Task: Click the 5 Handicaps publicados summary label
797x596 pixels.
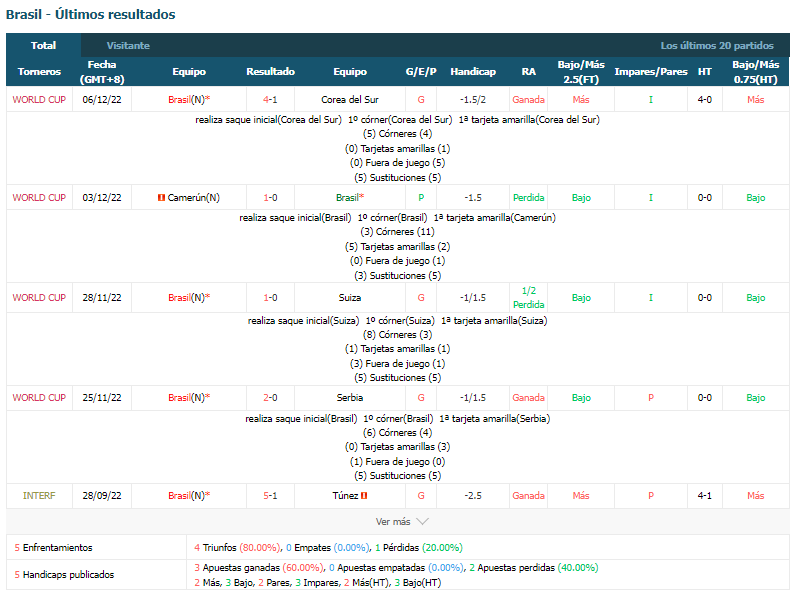Action: (64, 575)
